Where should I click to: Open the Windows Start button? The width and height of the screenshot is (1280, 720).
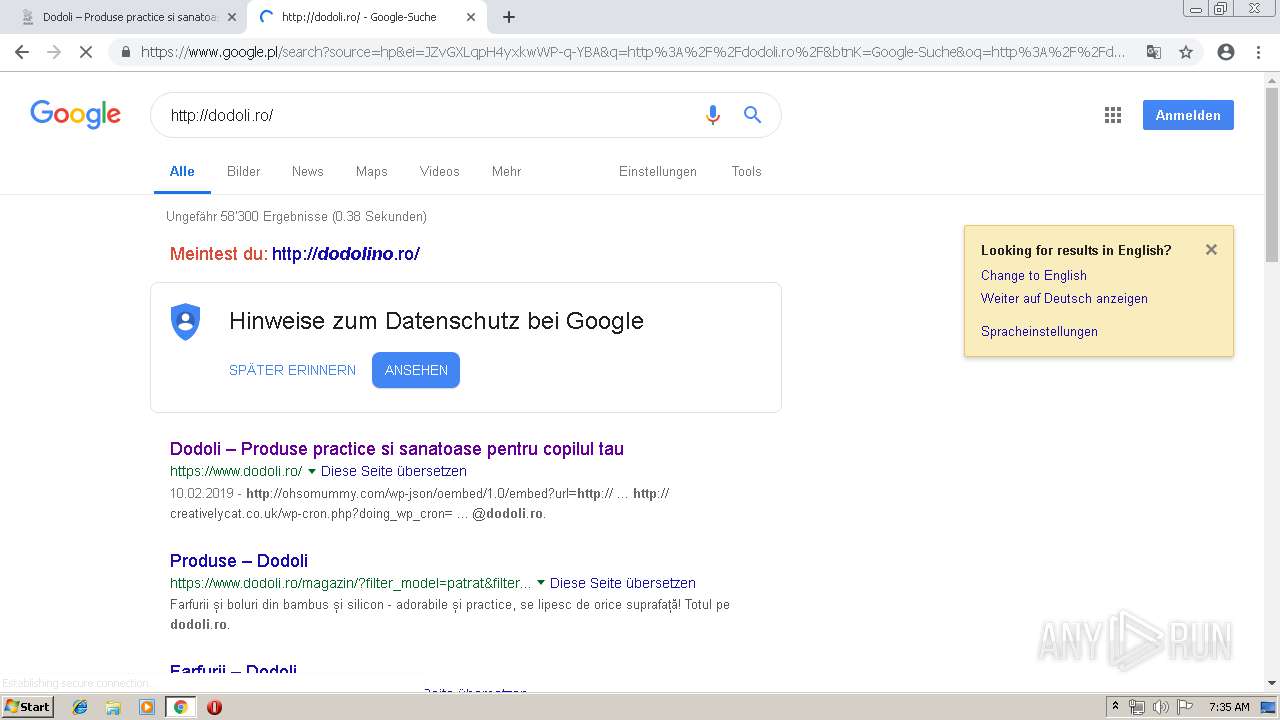click(28, 707)
